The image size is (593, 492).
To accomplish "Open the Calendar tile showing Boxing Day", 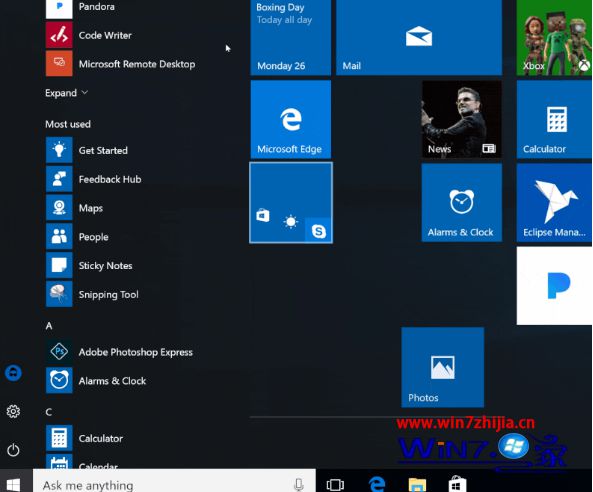I will coord(290,37).
